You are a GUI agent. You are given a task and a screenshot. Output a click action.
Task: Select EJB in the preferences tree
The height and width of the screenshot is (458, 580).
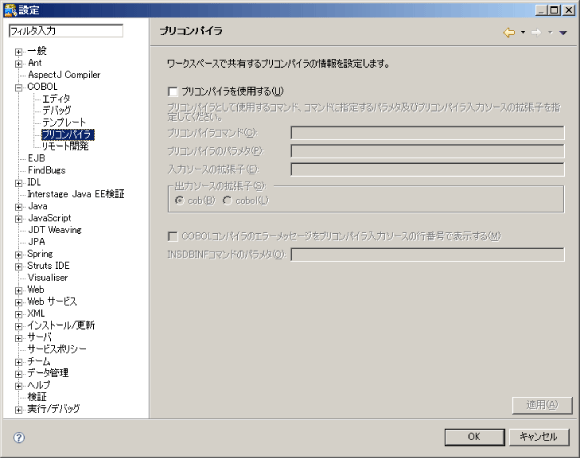[x=36, y=158]
